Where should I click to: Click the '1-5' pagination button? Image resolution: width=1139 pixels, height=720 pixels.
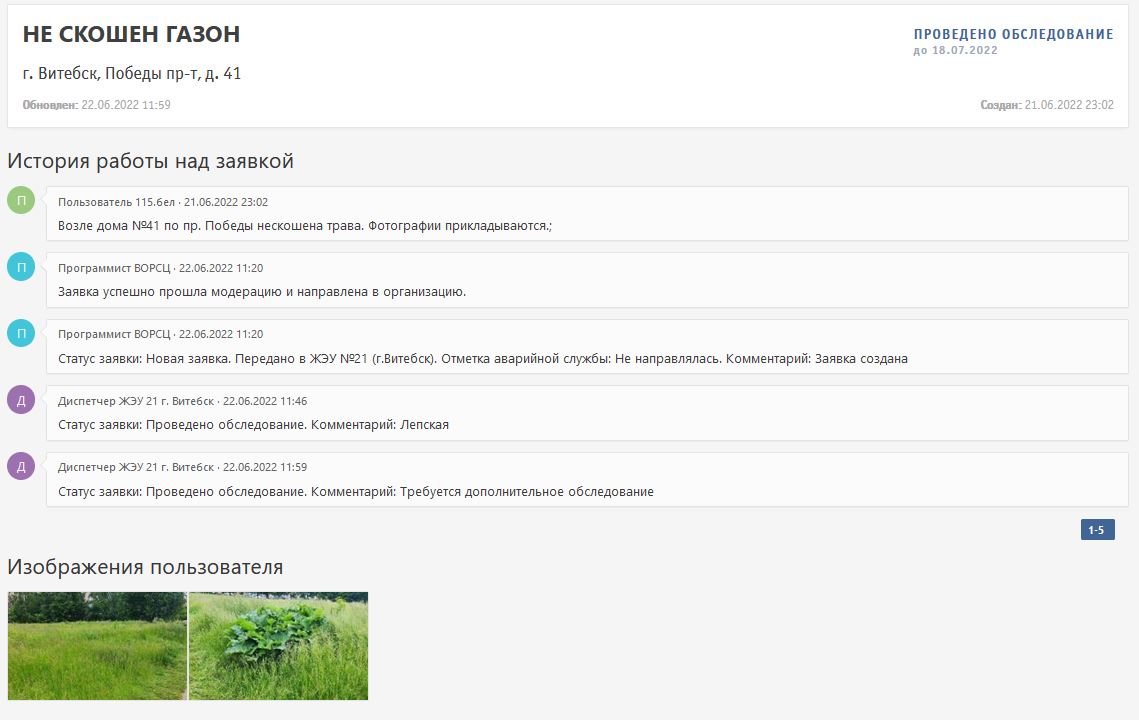[x=1097, y=530]
